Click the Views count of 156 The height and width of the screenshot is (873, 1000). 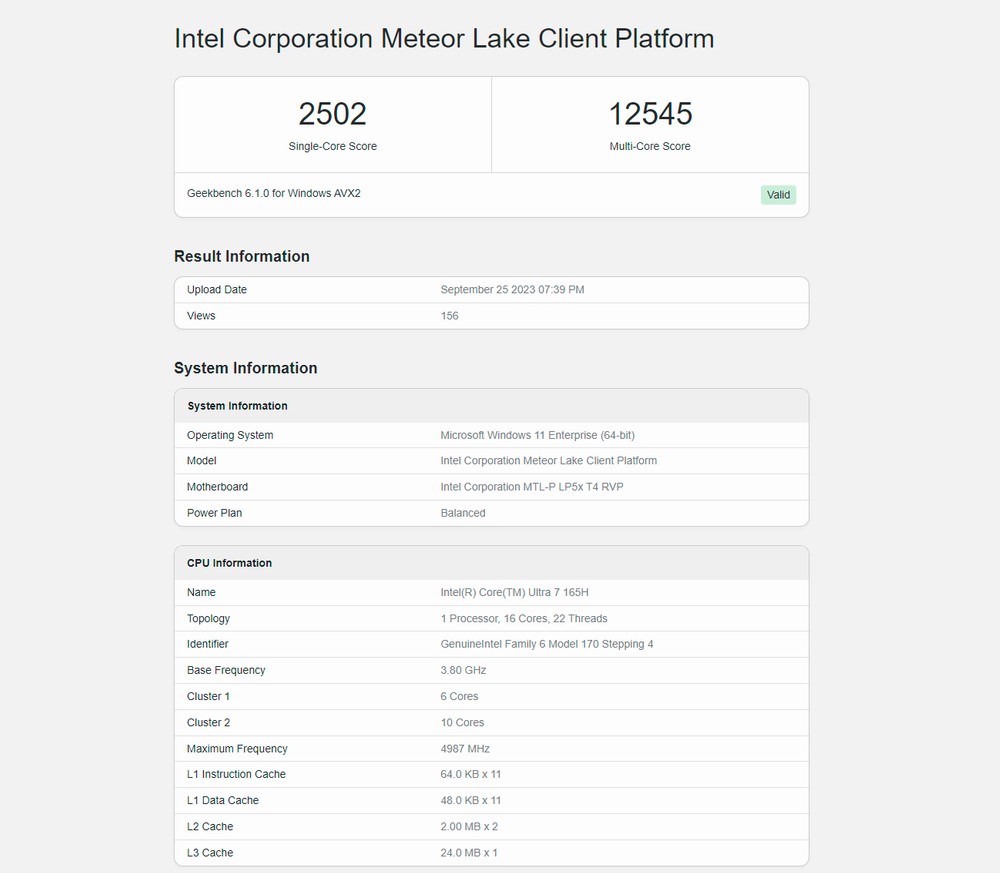pyautogui.click(x=449, y=316)
